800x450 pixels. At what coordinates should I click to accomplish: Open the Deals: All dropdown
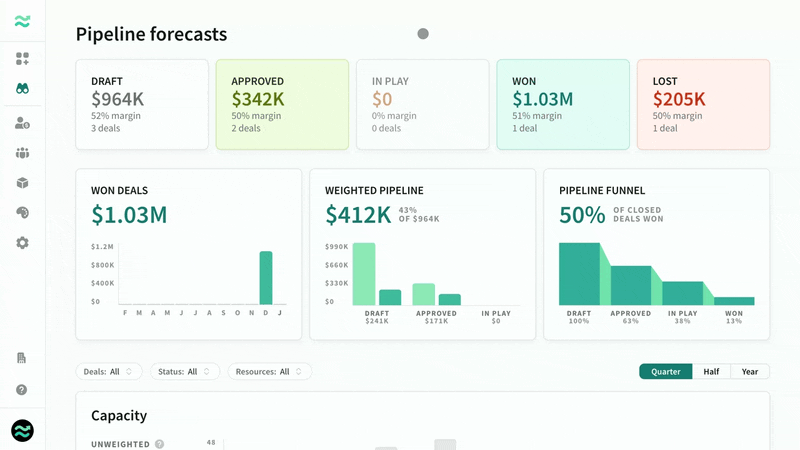point(109,371)
